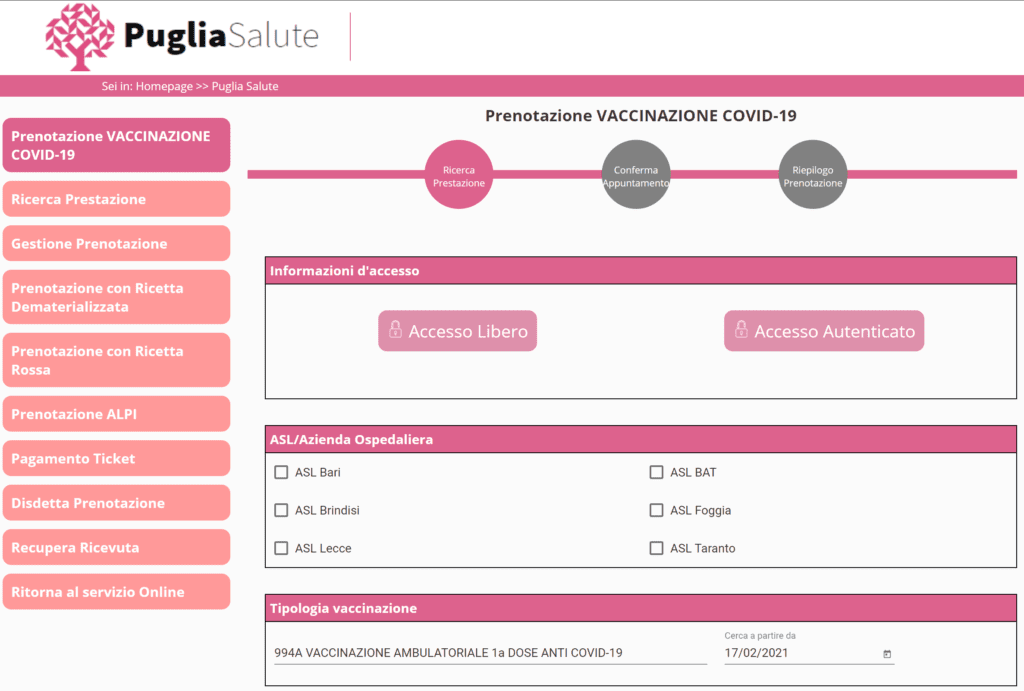1024x691 pixels.
Task: Select the Ricerca Prestazione step circle
Action: point(459,174)
